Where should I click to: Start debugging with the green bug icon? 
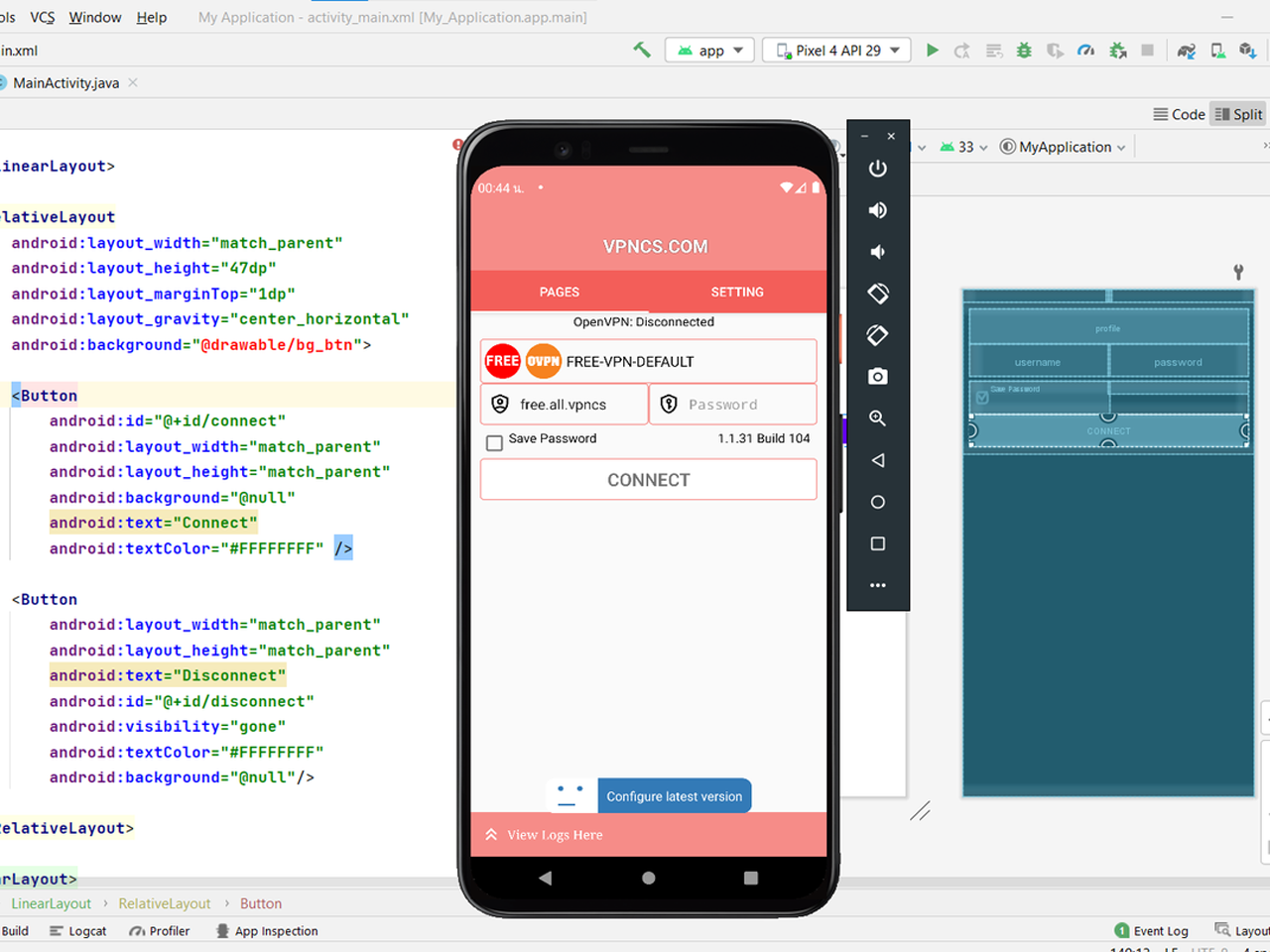[1024, 51]
